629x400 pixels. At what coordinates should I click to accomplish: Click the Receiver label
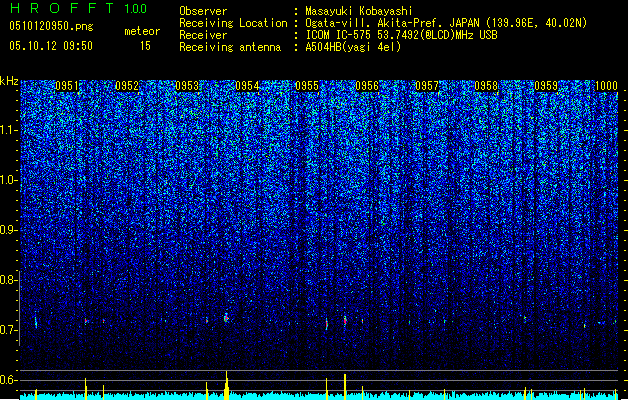point(203,35)
